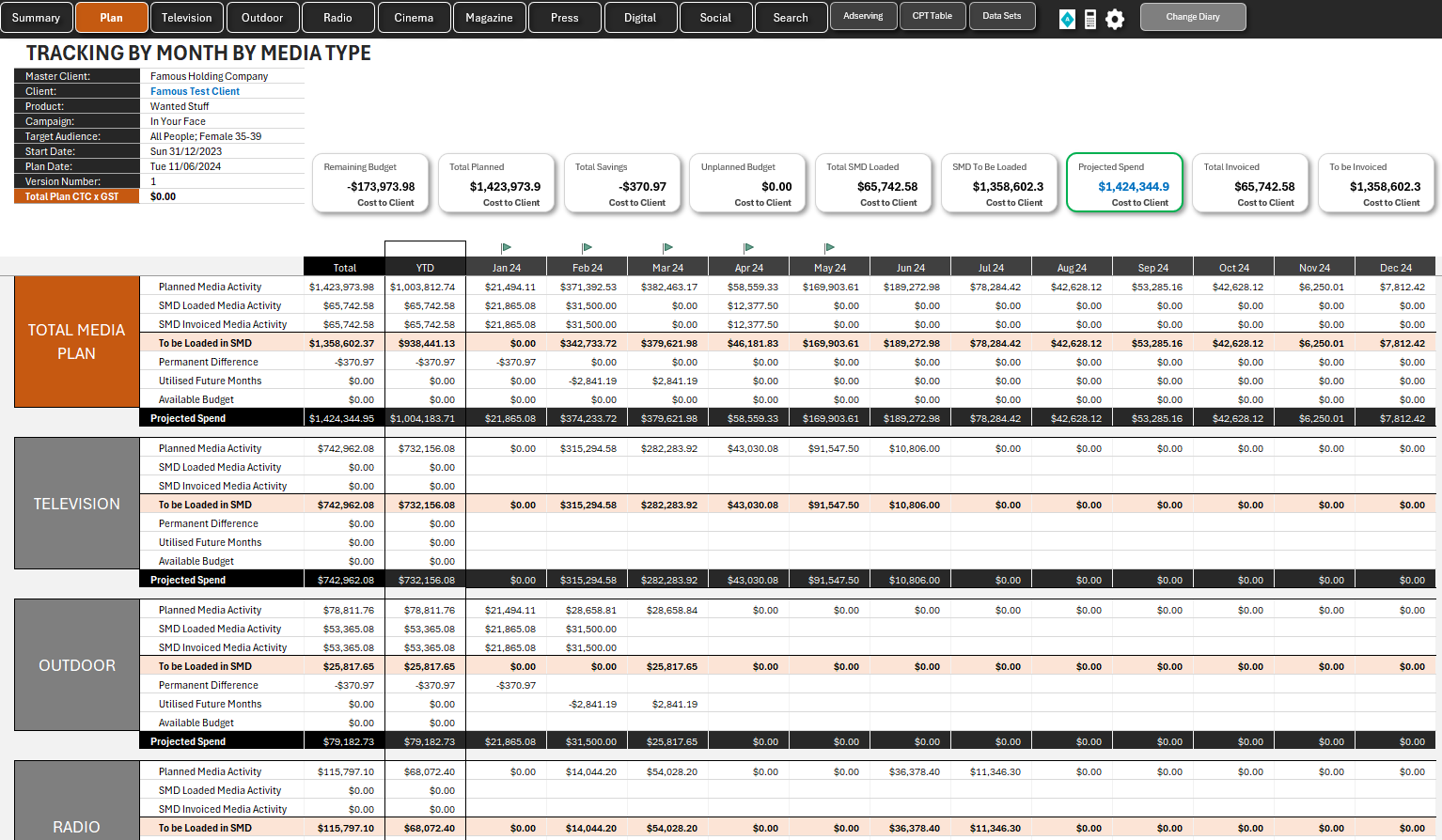The height and width of the screenshot is (840, 1442).
Task: Click Total Media Plan Planned Media Activity total $1,423,973.98
Action: (341, 287)
